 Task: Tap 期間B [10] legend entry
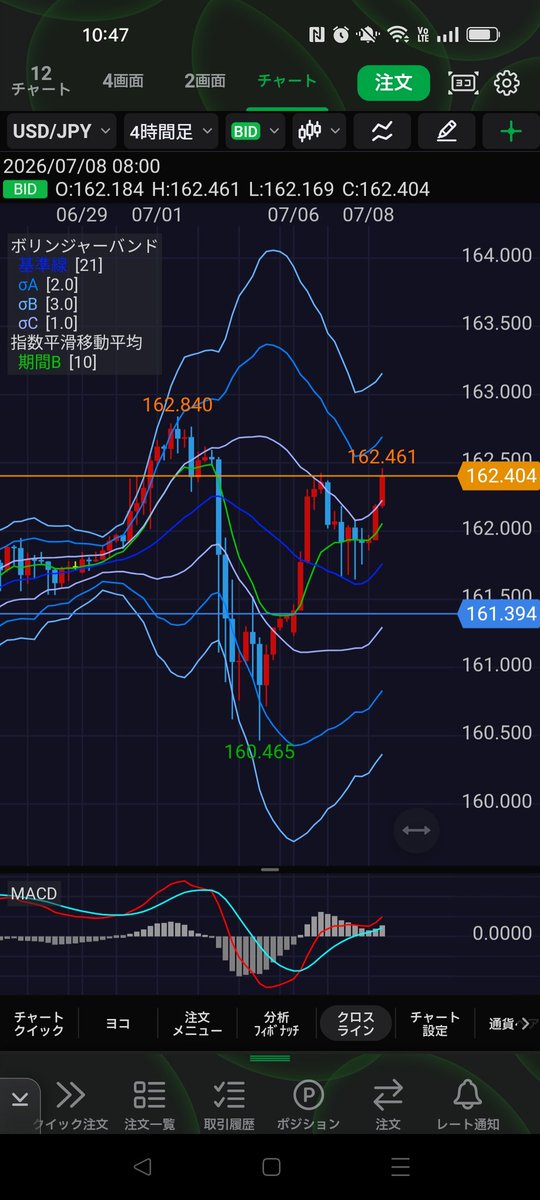tap(57, 362)
